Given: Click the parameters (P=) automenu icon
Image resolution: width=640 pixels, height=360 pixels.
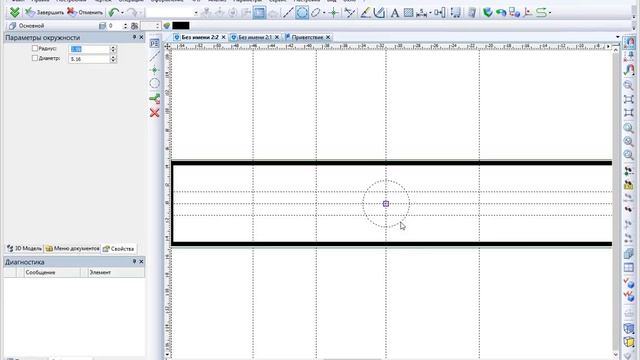Looking at the screenshot, I should [x=154, y=43].
